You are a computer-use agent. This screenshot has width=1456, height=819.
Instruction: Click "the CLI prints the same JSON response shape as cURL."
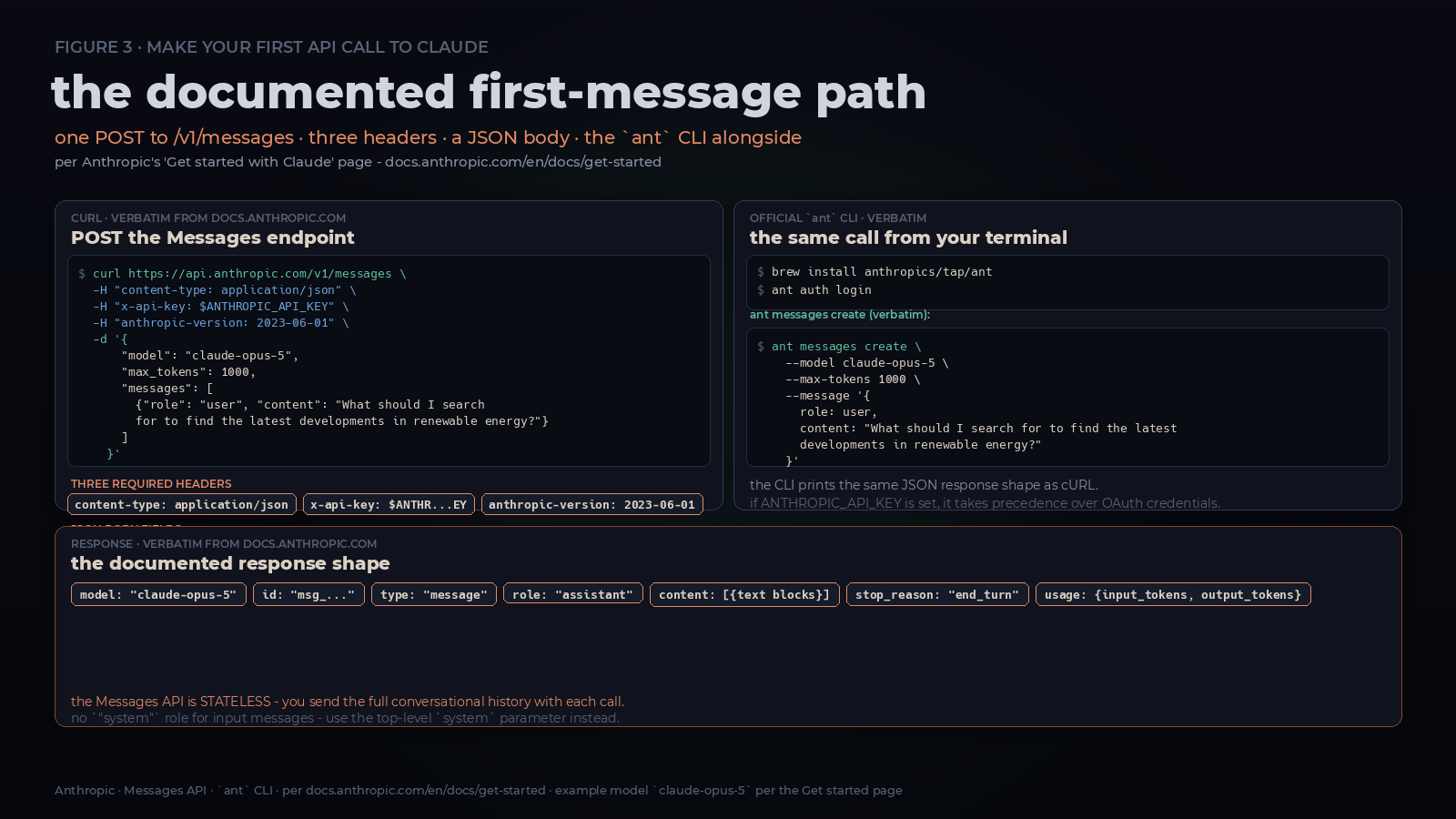924,485
